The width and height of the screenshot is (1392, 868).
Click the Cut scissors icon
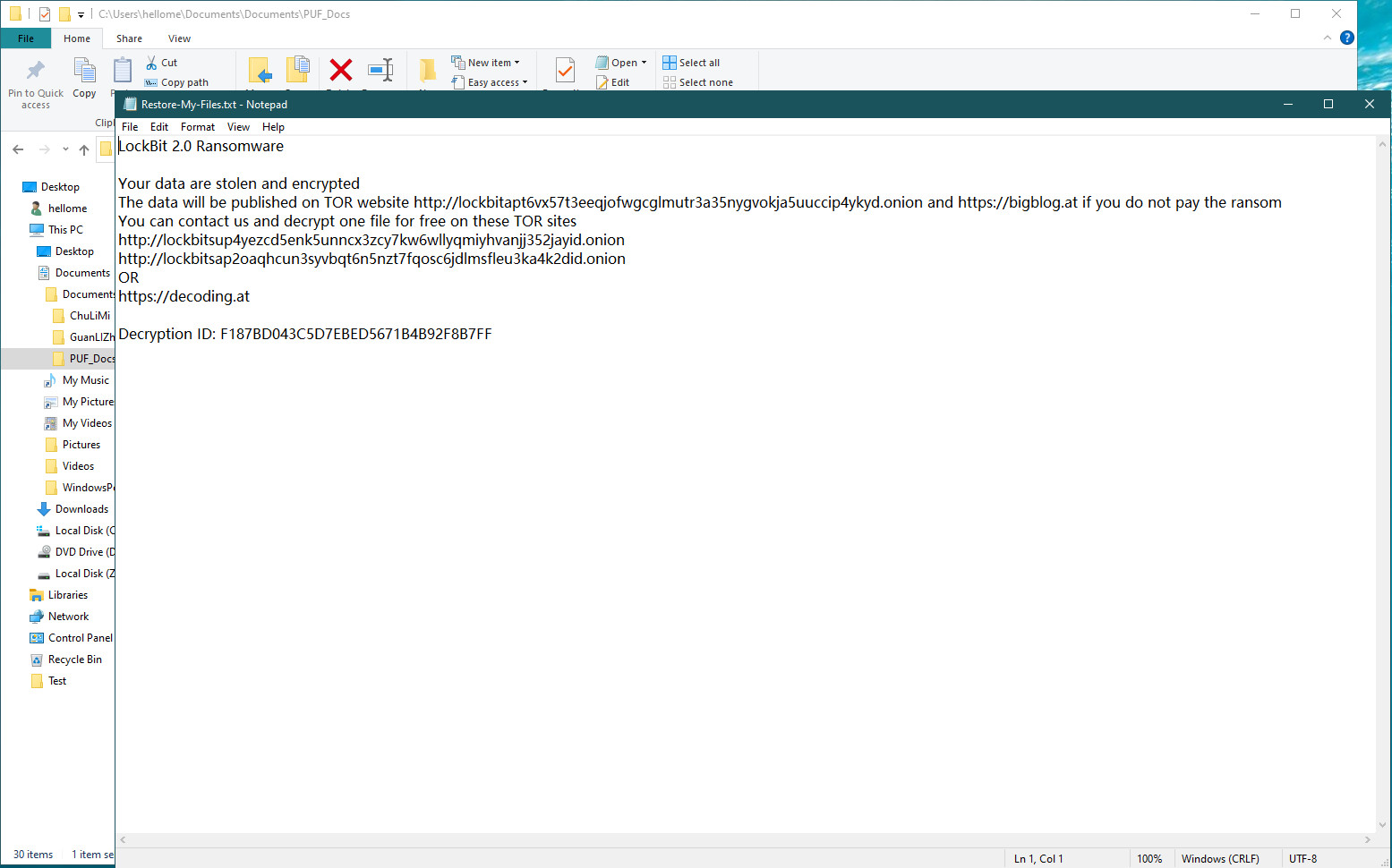pos(152,63)
